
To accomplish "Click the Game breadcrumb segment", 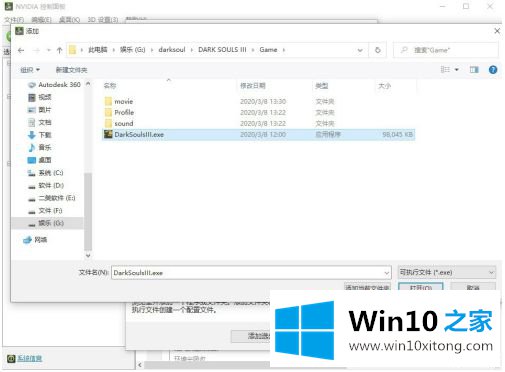I will (268, 50).
